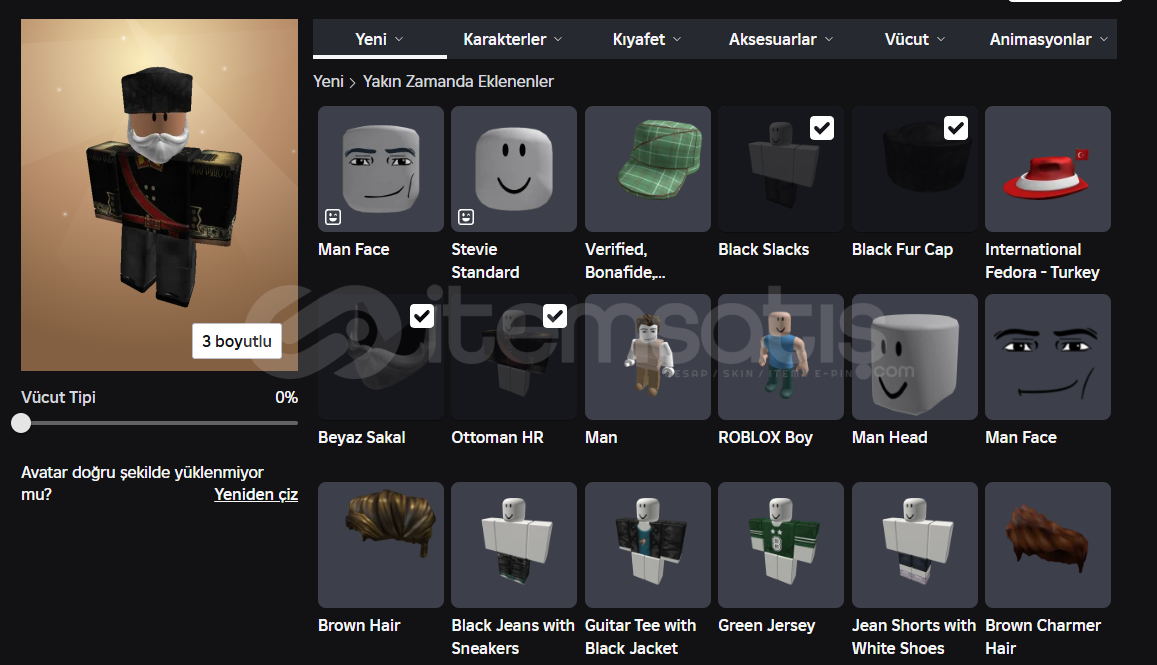The image size is (1157, 665).
Task: Deselect the Ottoman HR item checkmark
Action: click(x=555, y=316)
